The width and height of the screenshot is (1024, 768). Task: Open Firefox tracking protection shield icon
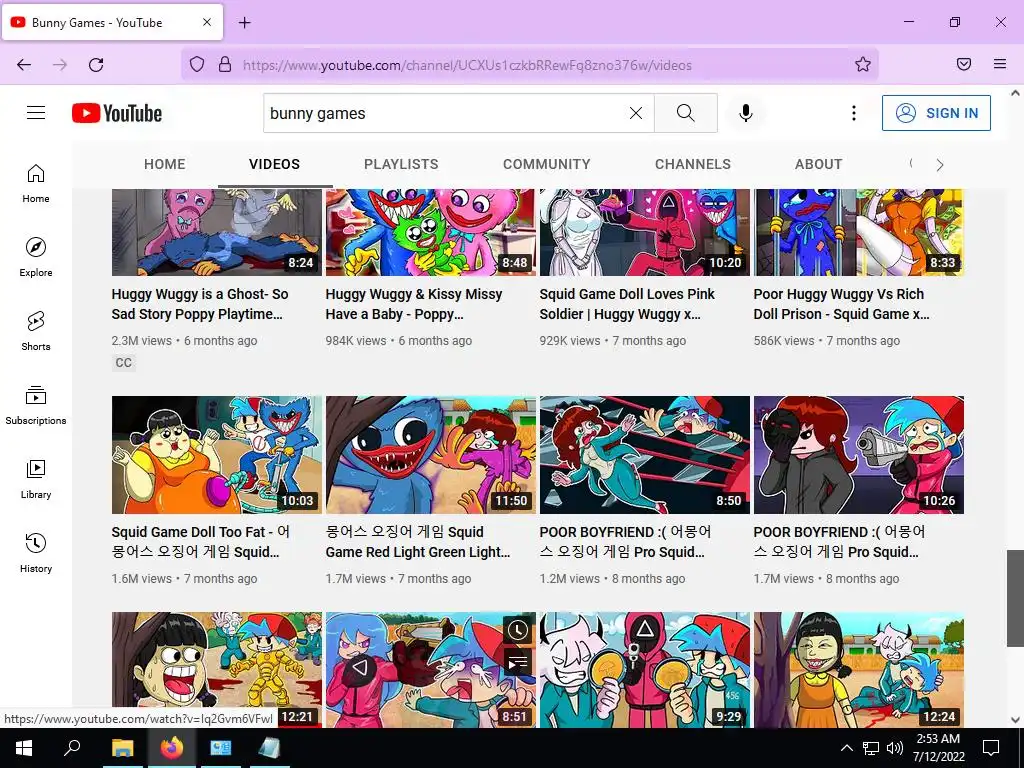click(x=197, y=64)
